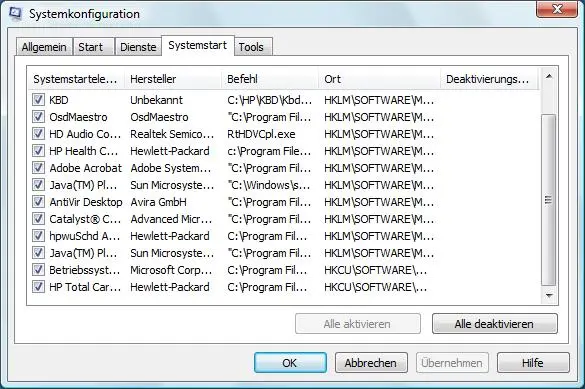Uncheck the hpwuSchd A... checkbox
Viewport: 585px width, 389px height.
point(38,236)
